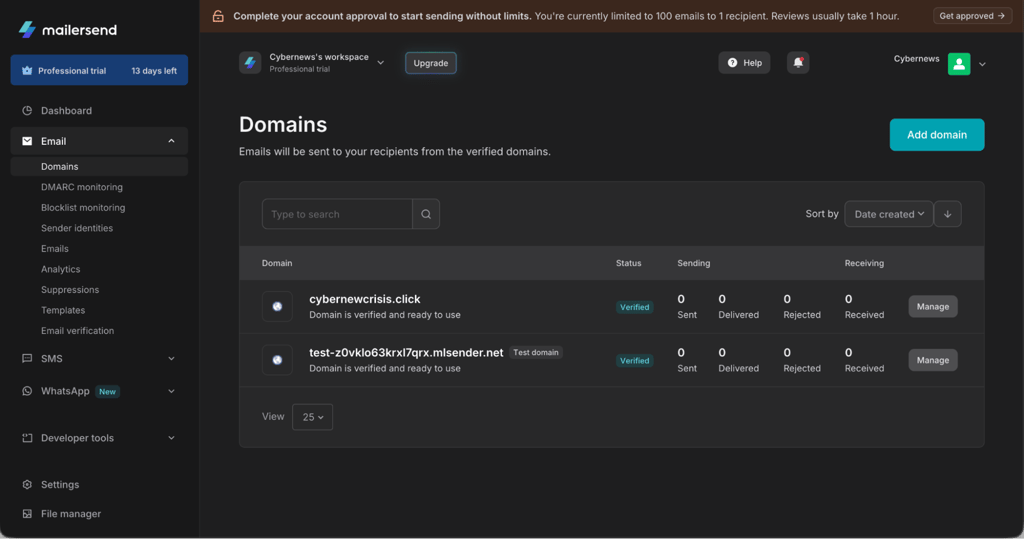Expand the WhatsApp menu section
1024x539 pixels.
171,391
